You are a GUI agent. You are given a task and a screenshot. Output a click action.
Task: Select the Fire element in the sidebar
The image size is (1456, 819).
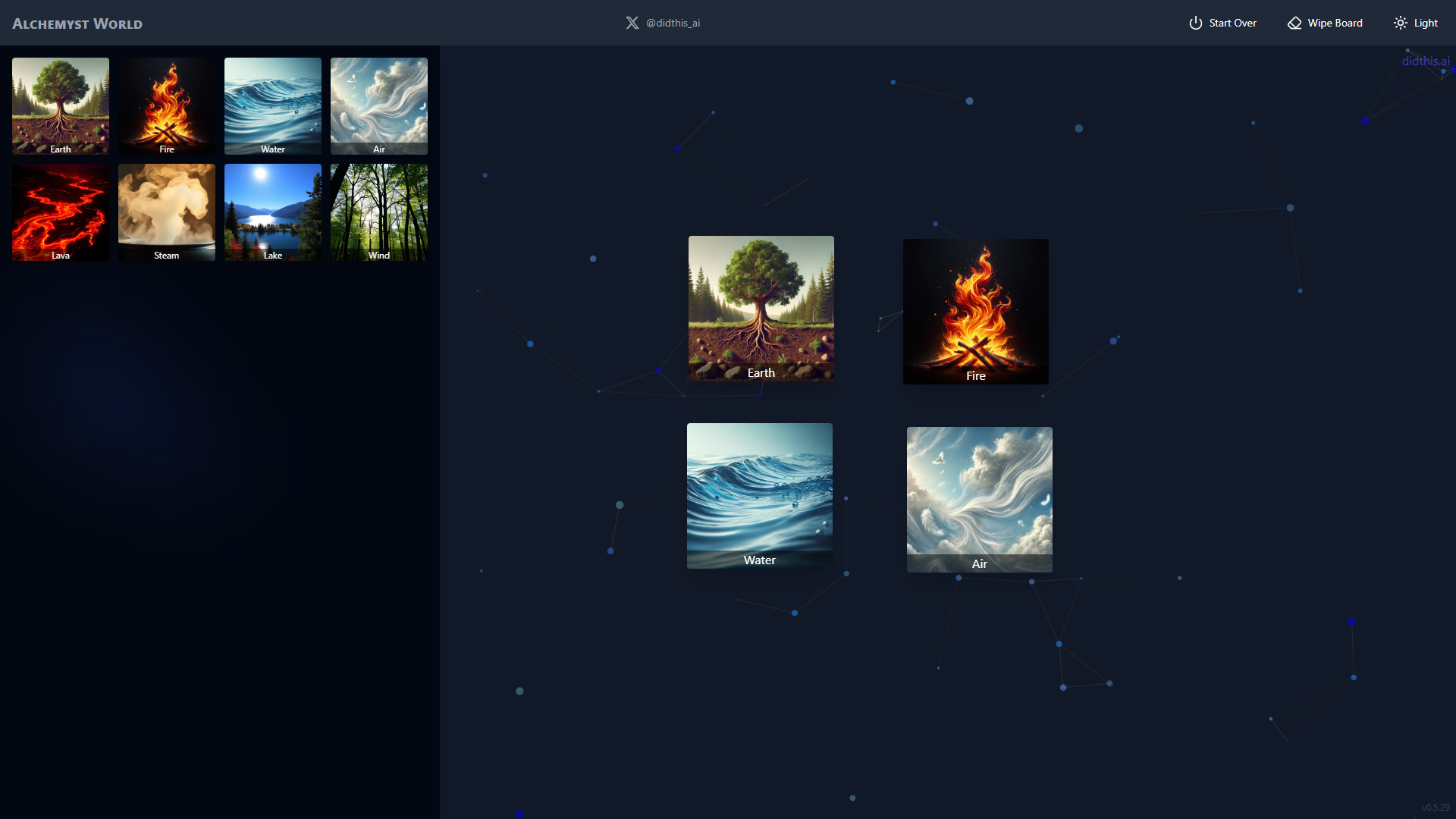167,106
